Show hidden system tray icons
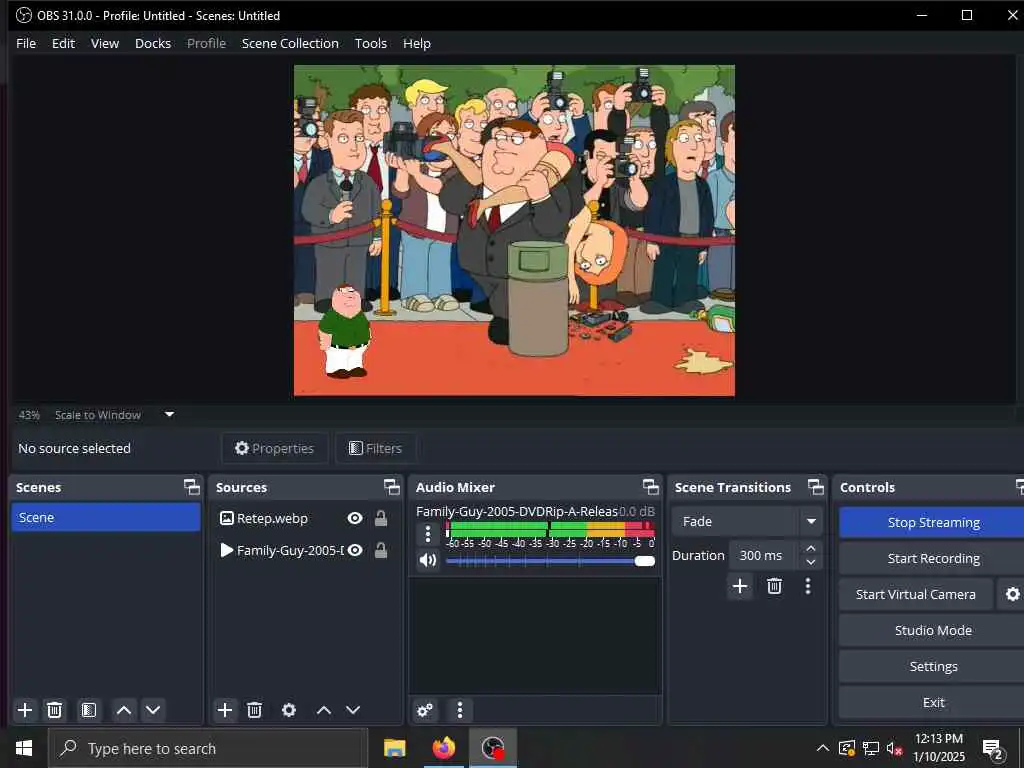This screenshot has height=768, width=1024. click(823, 748)
